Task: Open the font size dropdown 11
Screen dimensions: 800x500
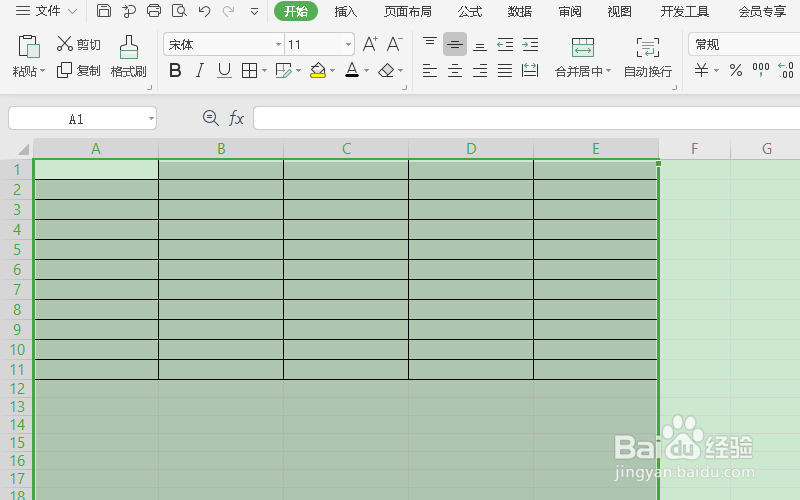Action: [x=348, y=45]
